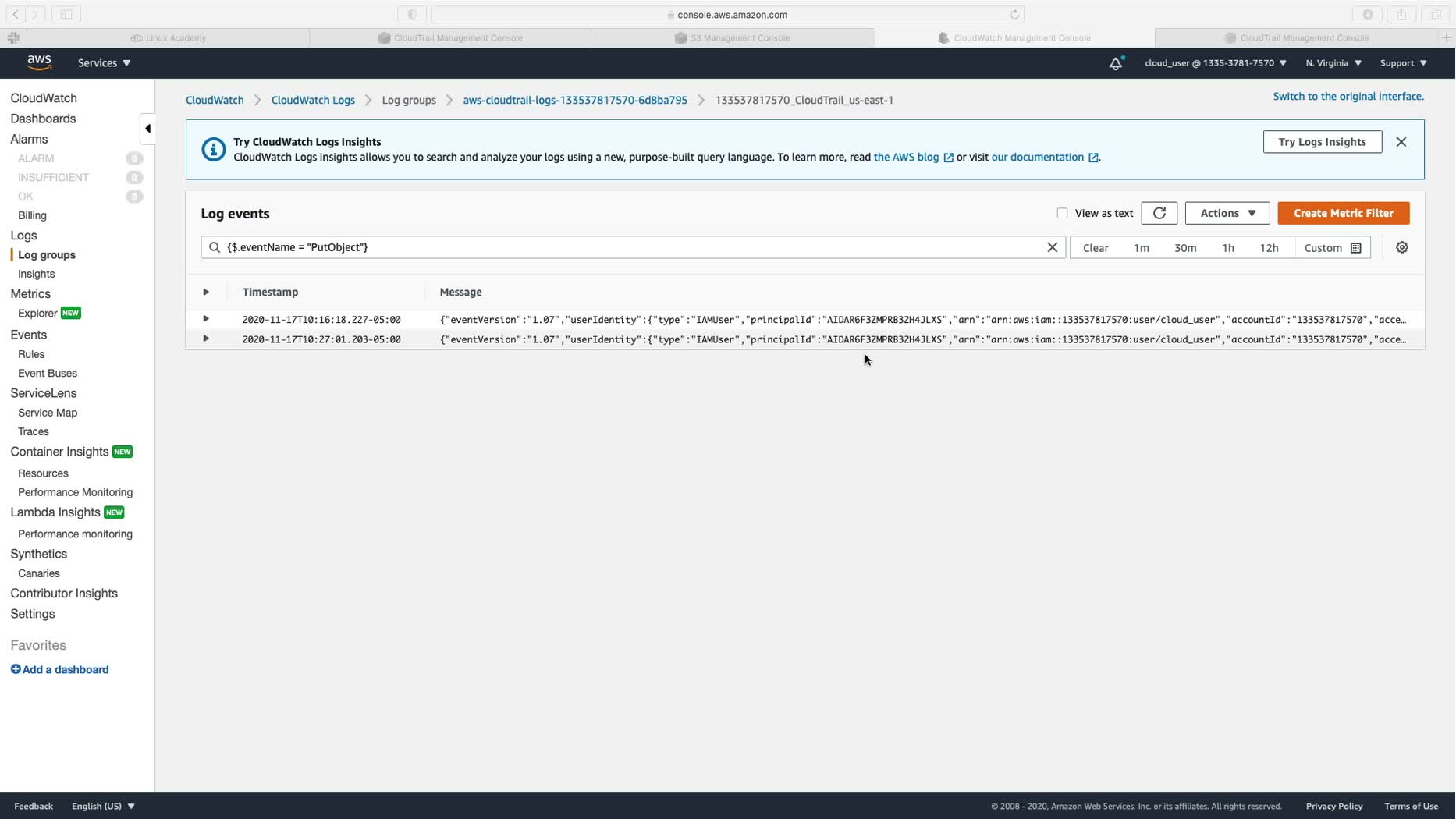Click the search magnifier in filter box
1456x819 pixels.
click(215, 247)
